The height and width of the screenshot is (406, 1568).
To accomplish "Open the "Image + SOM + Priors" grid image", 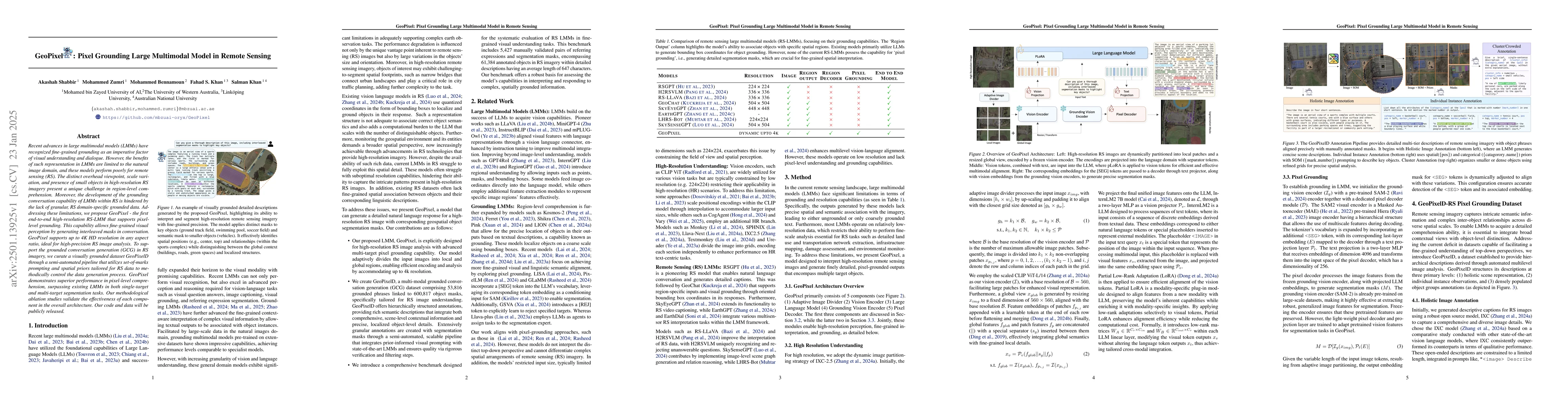I will pyautogui.click(x=1427, y=65).
